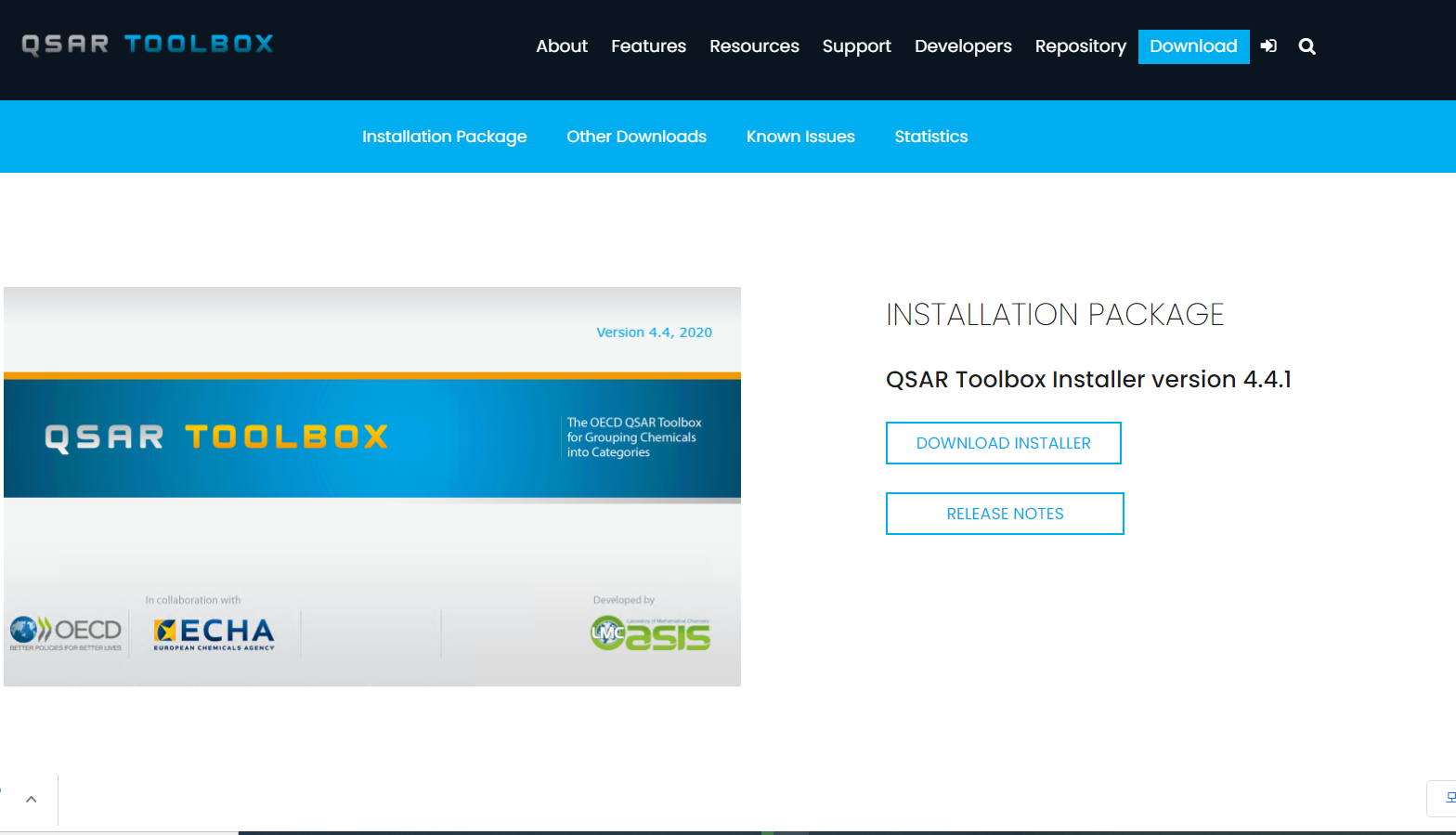Click the QSAR Toolbox splash banner image

tap(372, 487)
